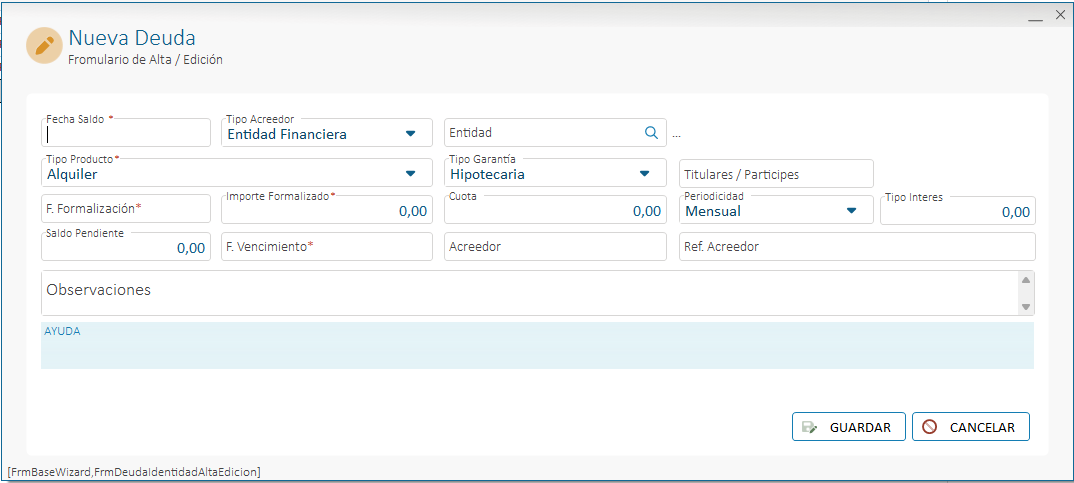Click the save icon on GUARDAR

coord(810,428)
